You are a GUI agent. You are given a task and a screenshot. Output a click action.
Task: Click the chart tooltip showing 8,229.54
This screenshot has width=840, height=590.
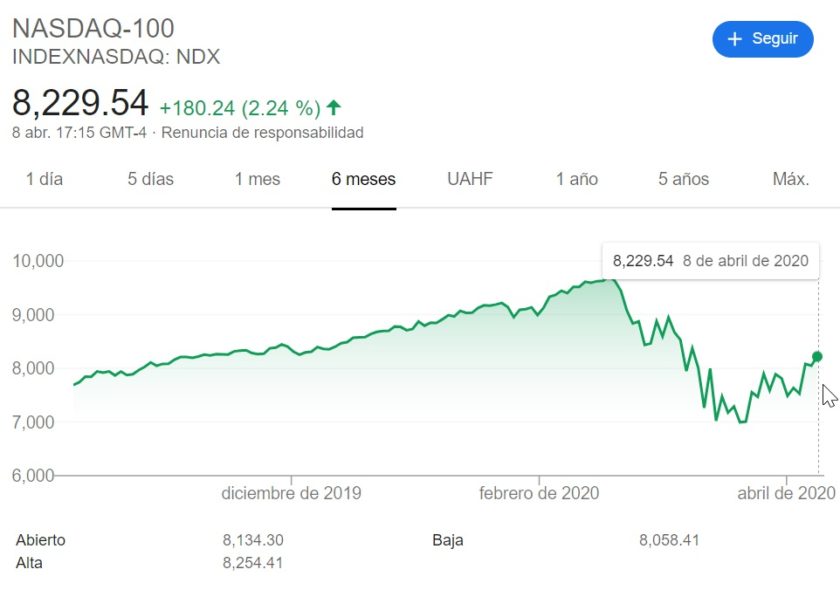710,261
